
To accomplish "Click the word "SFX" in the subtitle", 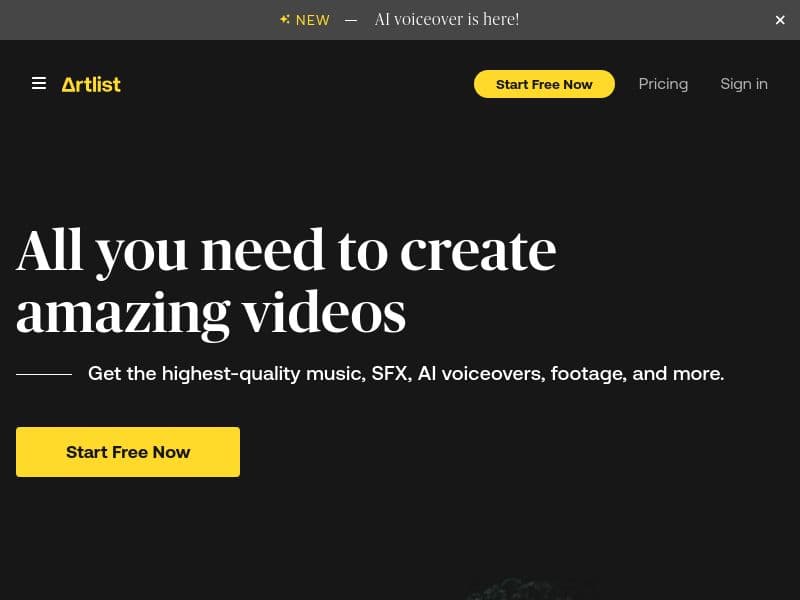I will (x=390, y=374).
